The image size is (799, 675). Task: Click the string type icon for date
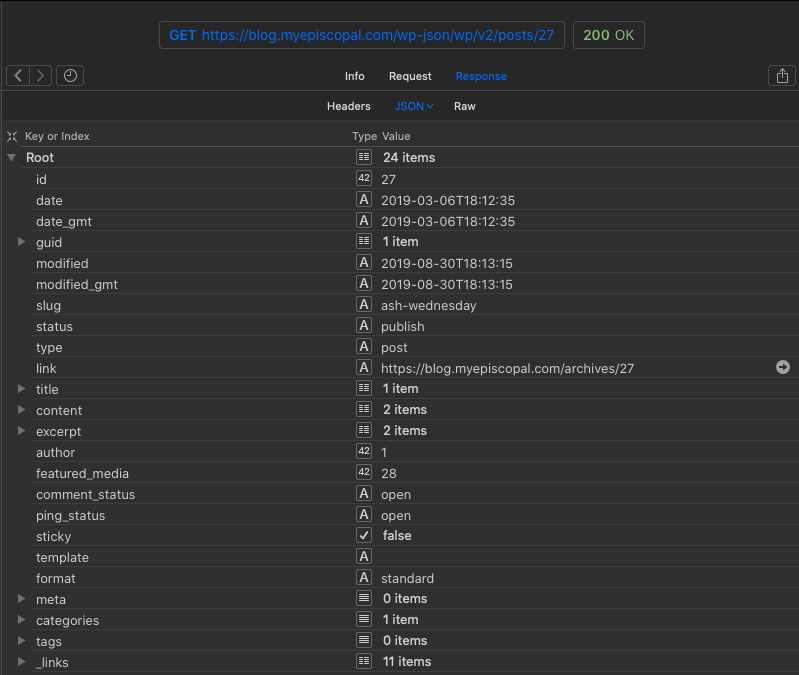click(364, 200)
